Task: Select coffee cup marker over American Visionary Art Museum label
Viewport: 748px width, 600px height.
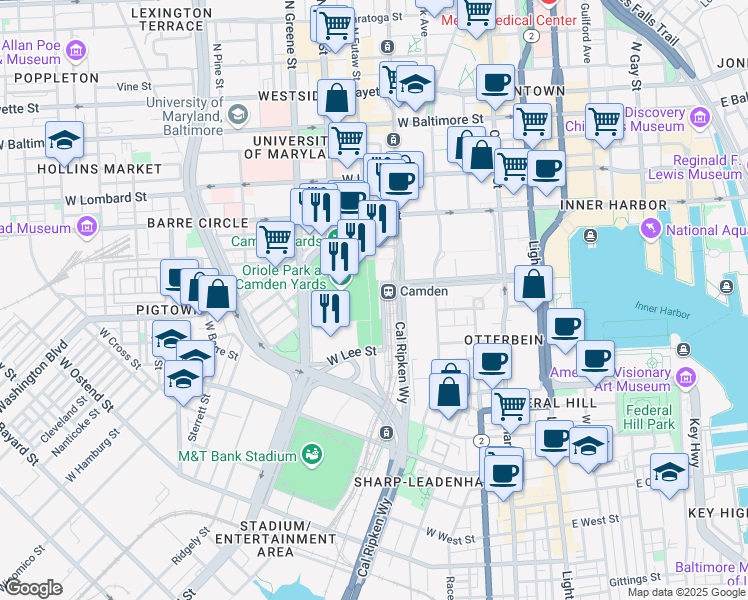Action: (595, 359)
